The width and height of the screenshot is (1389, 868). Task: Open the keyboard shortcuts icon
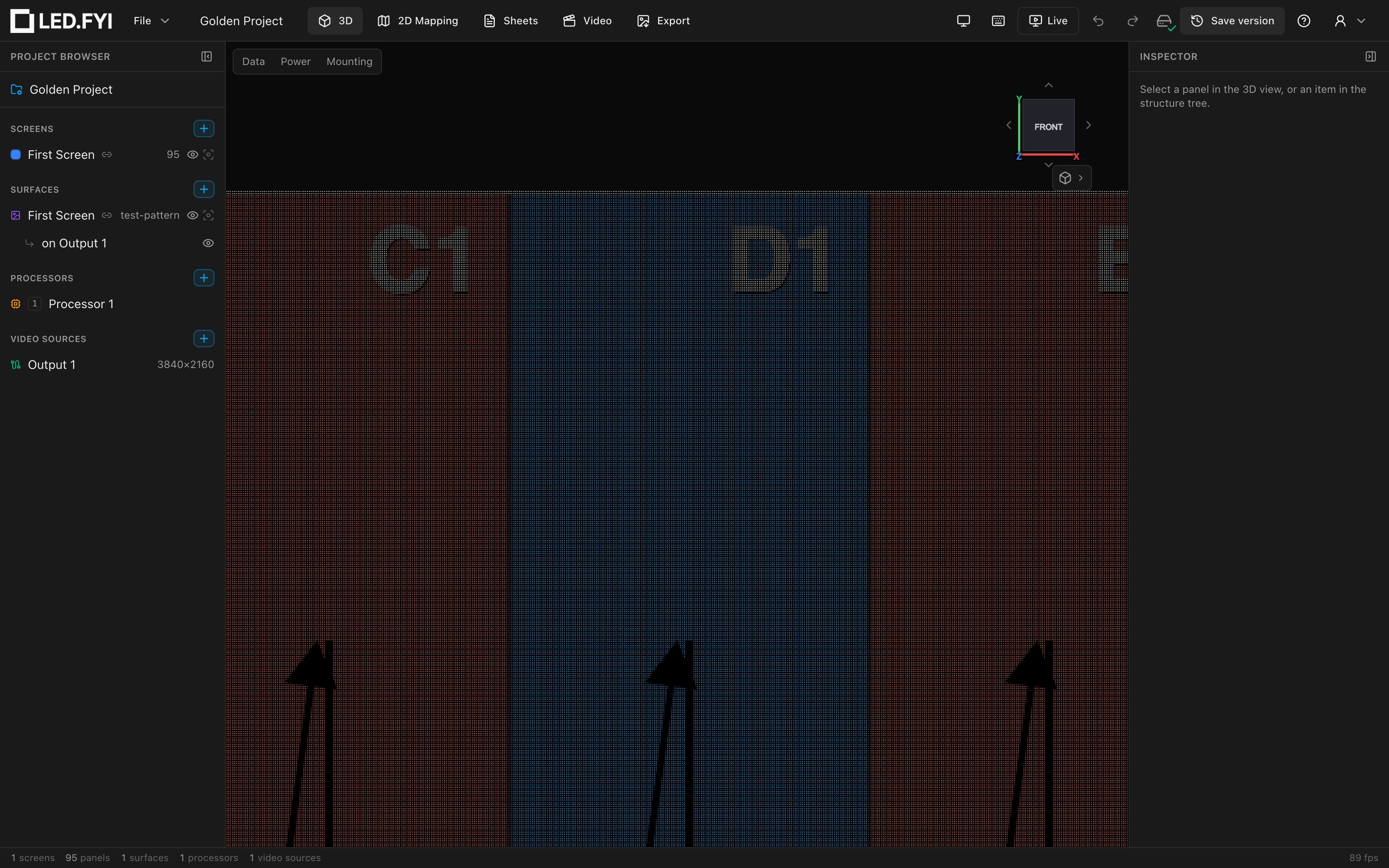pos(998,21)
